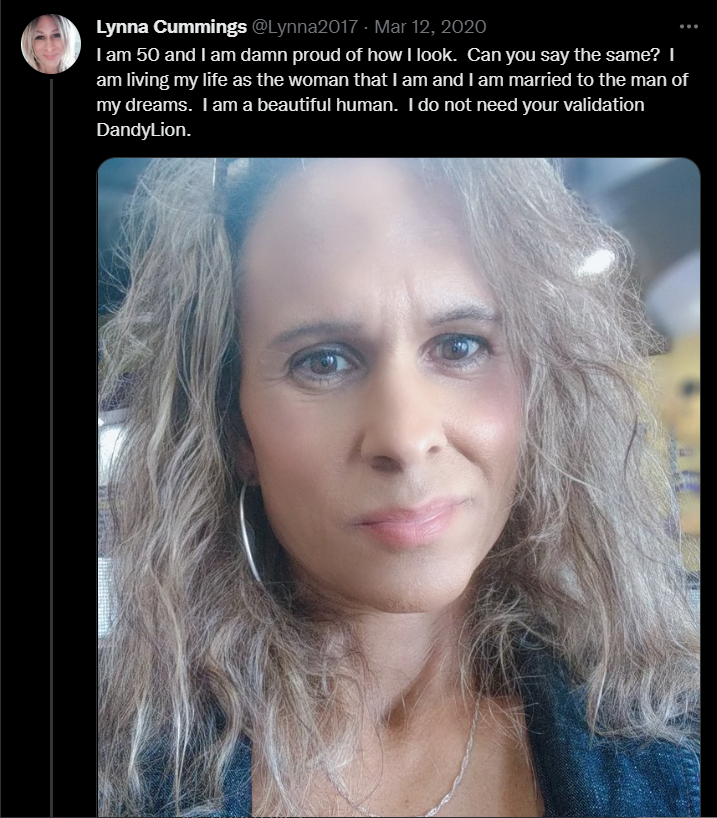Expand the attached selfie photo

399,487
